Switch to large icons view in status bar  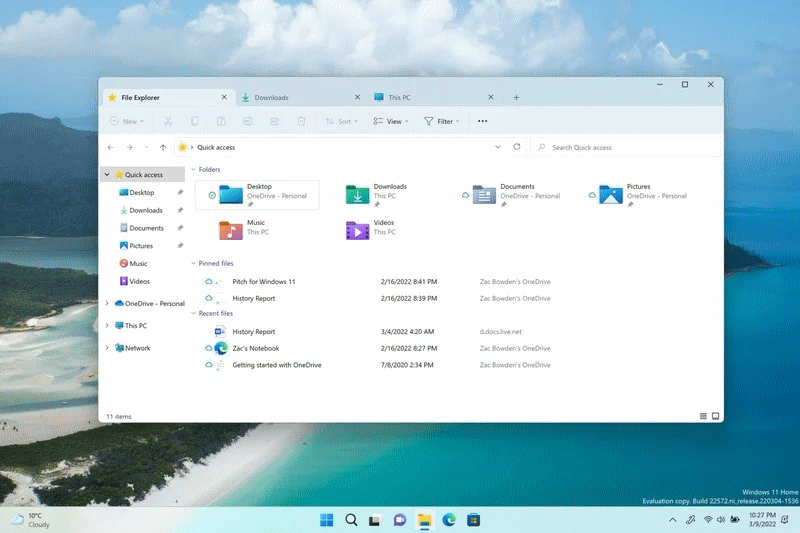pyautogui.click(x=715, y=416)
